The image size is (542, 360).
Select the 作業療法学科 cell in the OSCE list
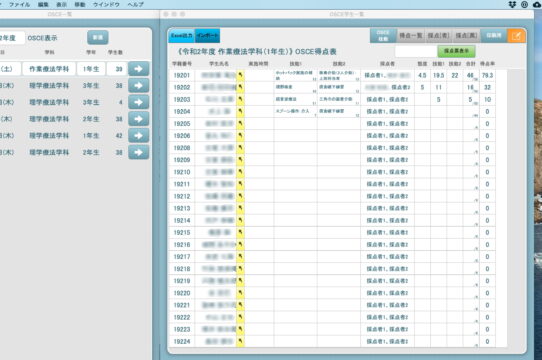click(49, 69)
